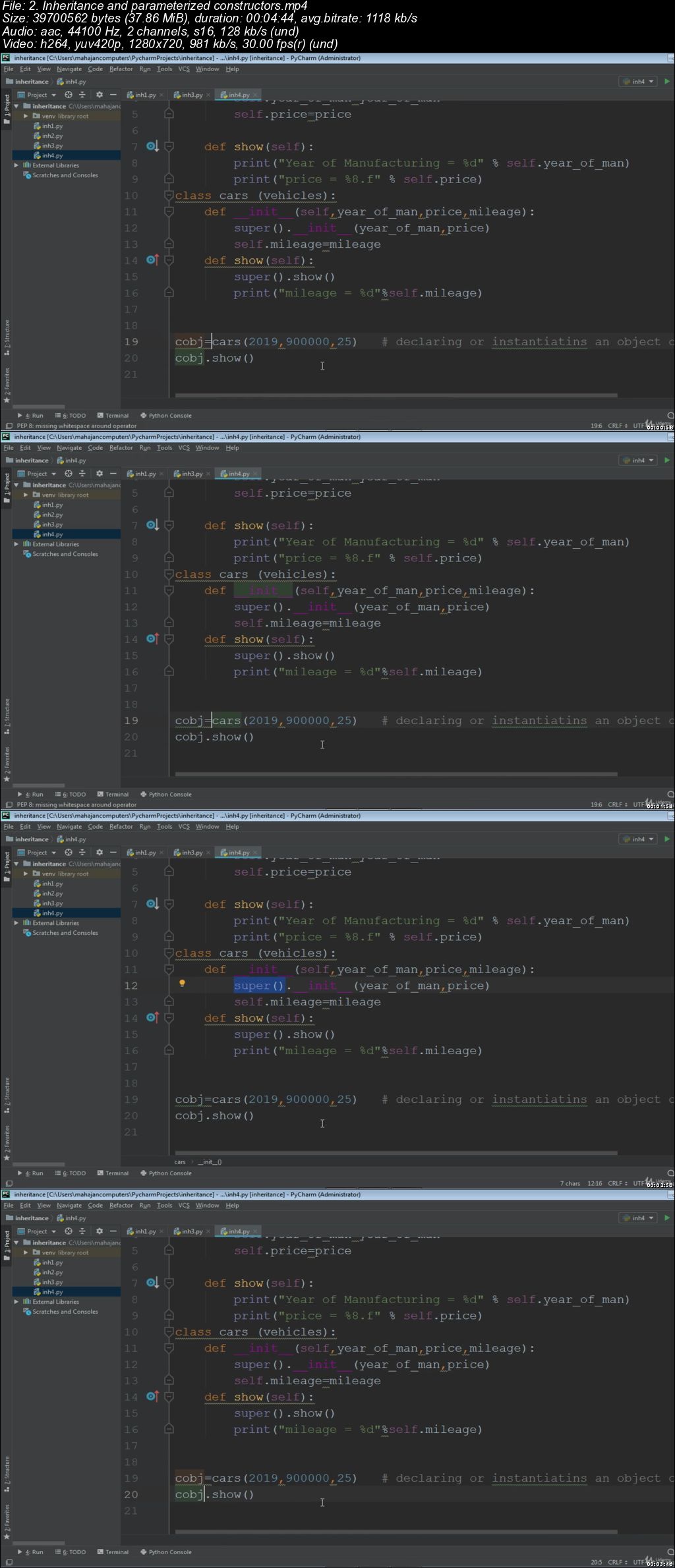The width and height of the screenshot is (675, 1568).
Task: Select inh2.py in project tree, 00:01:54 frame
Action: (x=52, y=515)
